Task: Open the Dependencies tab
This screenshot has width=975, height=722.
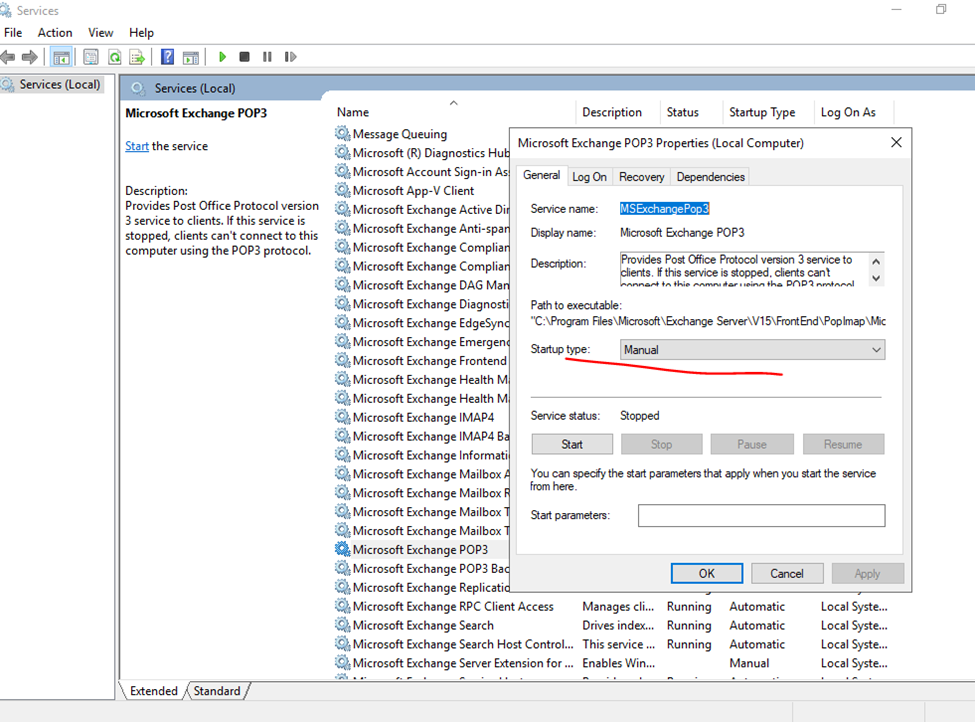Action: coord(710,177)
